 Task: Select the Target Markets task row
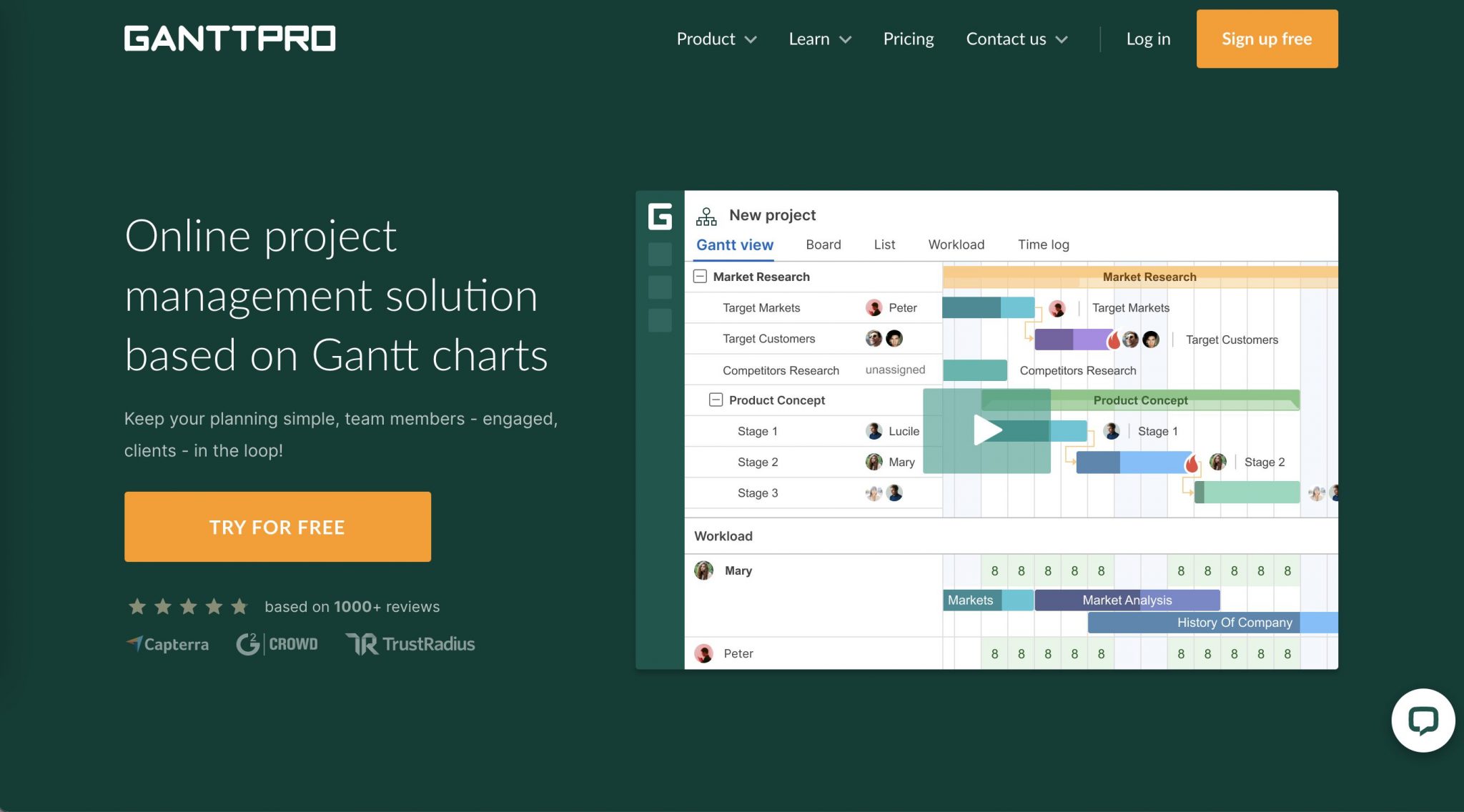pyautogui.click(x=813, y=308)
